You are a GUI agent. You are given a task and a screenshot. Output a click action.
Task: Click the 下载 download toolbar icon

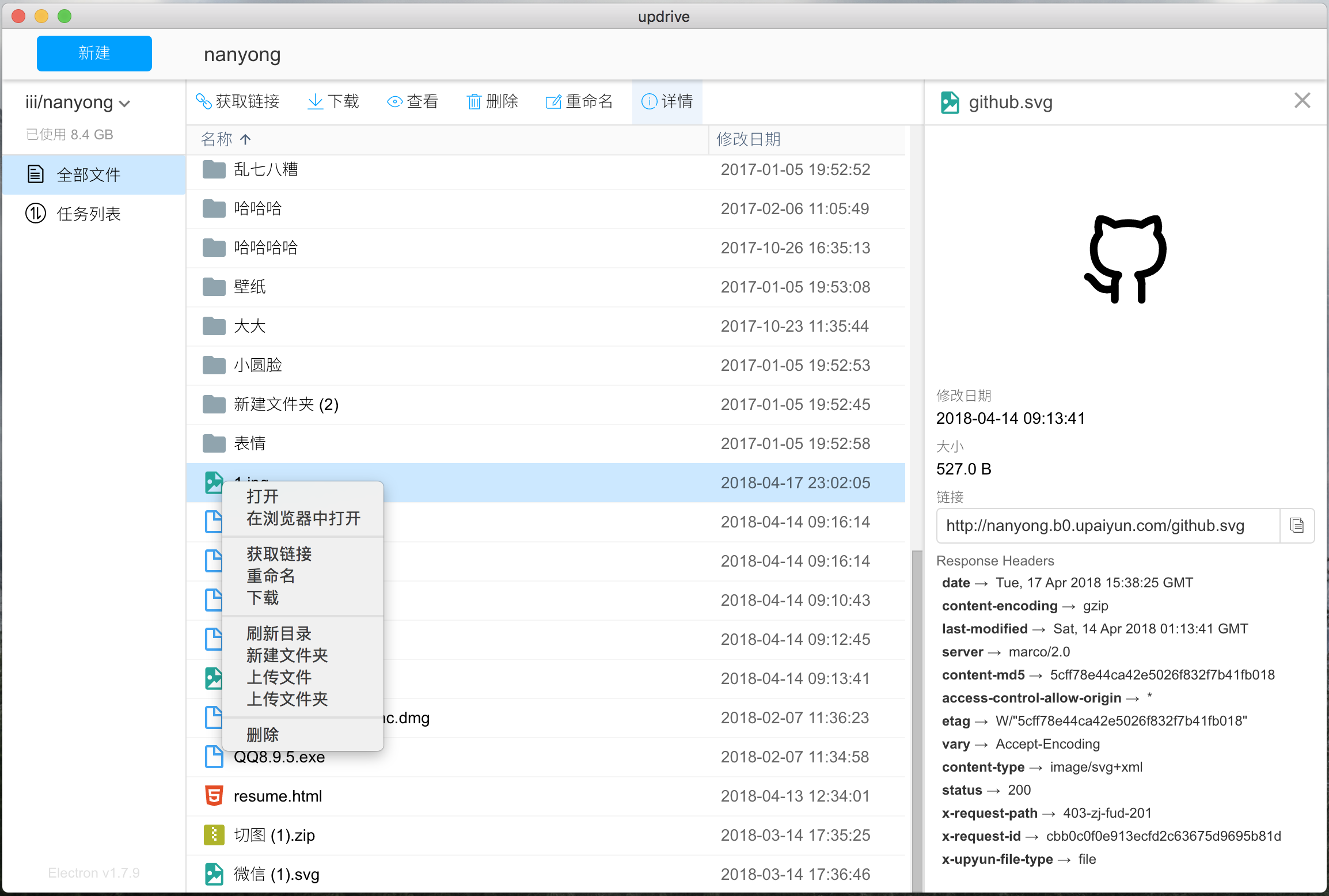[x=315, y=101]
